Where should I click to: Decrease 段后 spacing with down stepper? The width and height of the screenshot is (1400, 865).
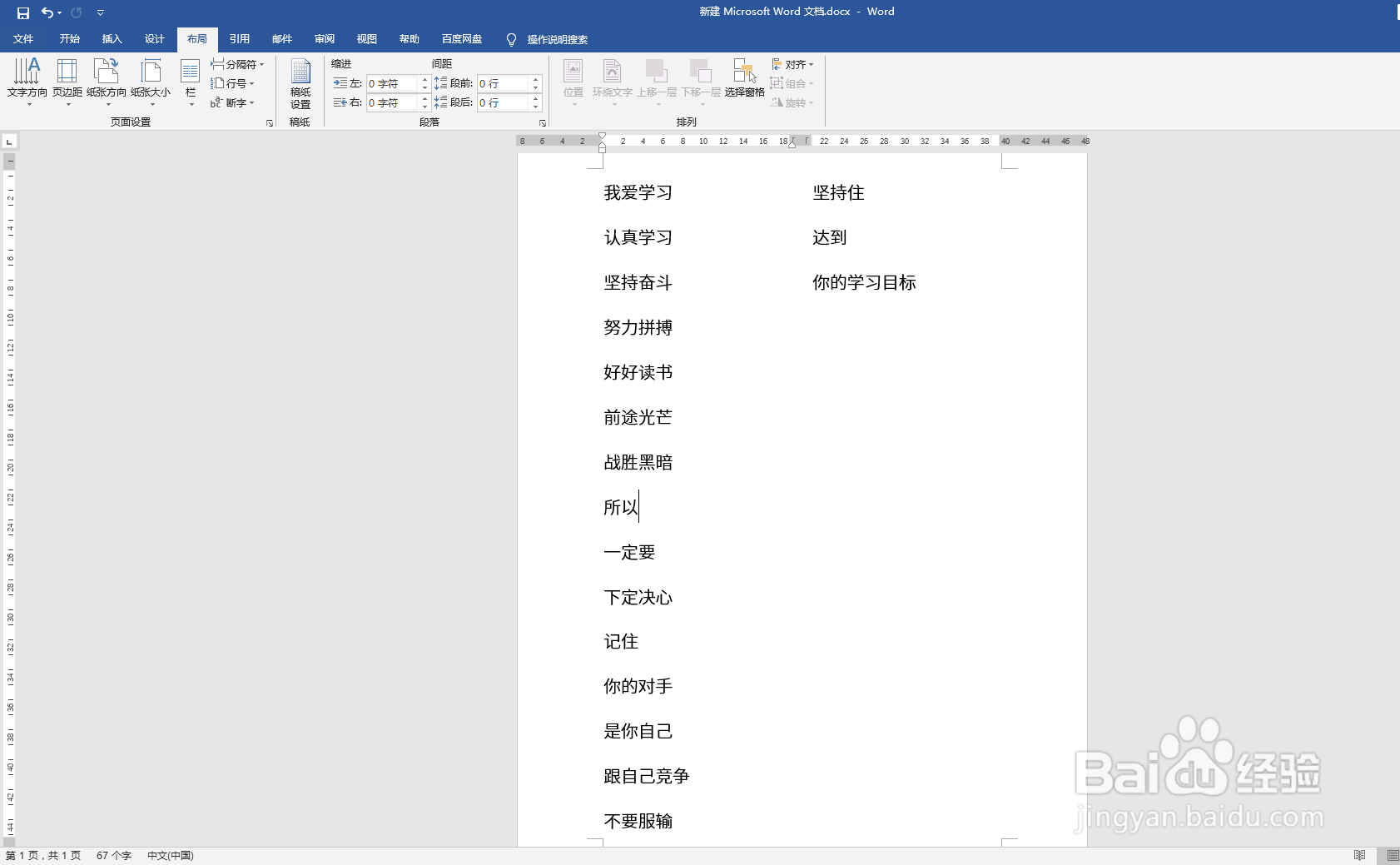coord(536,107)
